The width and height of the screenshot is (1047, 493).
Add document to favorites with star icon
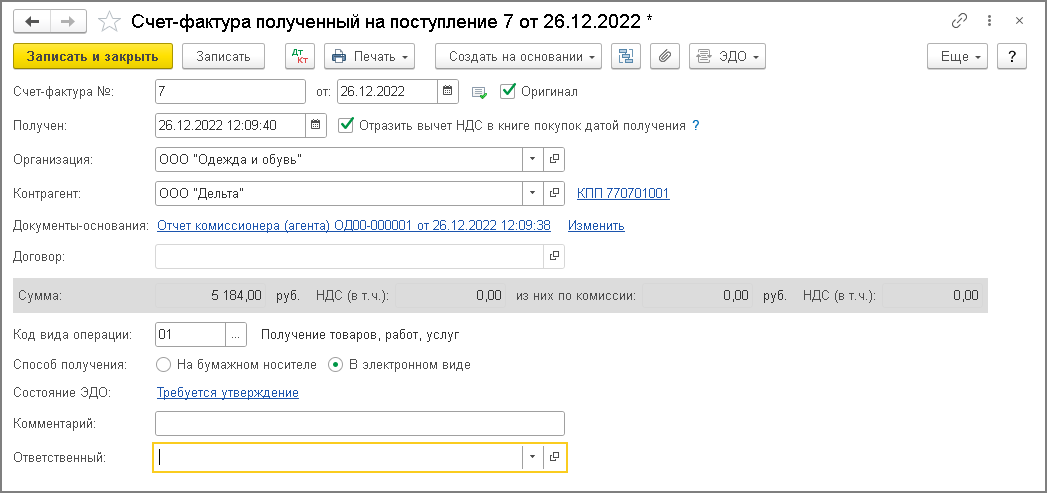(111, 21)
